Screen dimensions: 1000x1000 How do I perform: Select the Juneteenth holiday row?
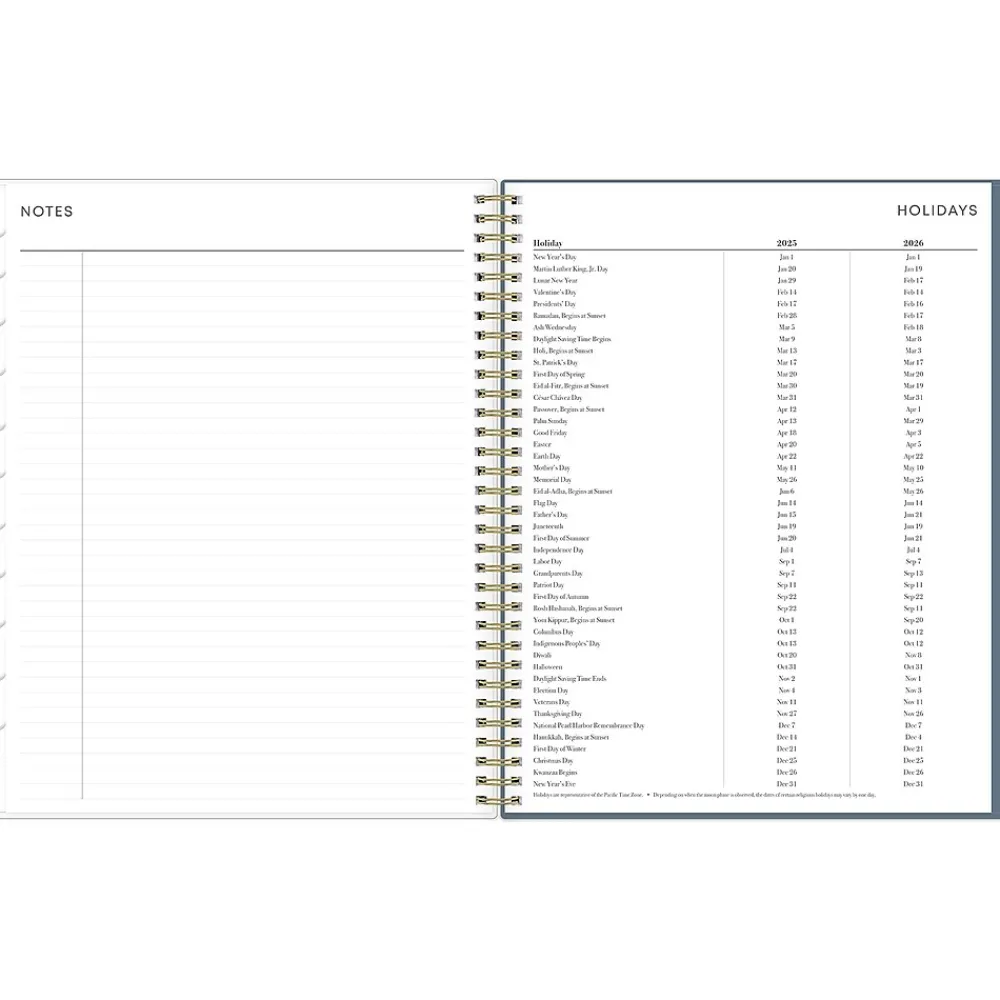pyautogui.click(x=548, y=526)
